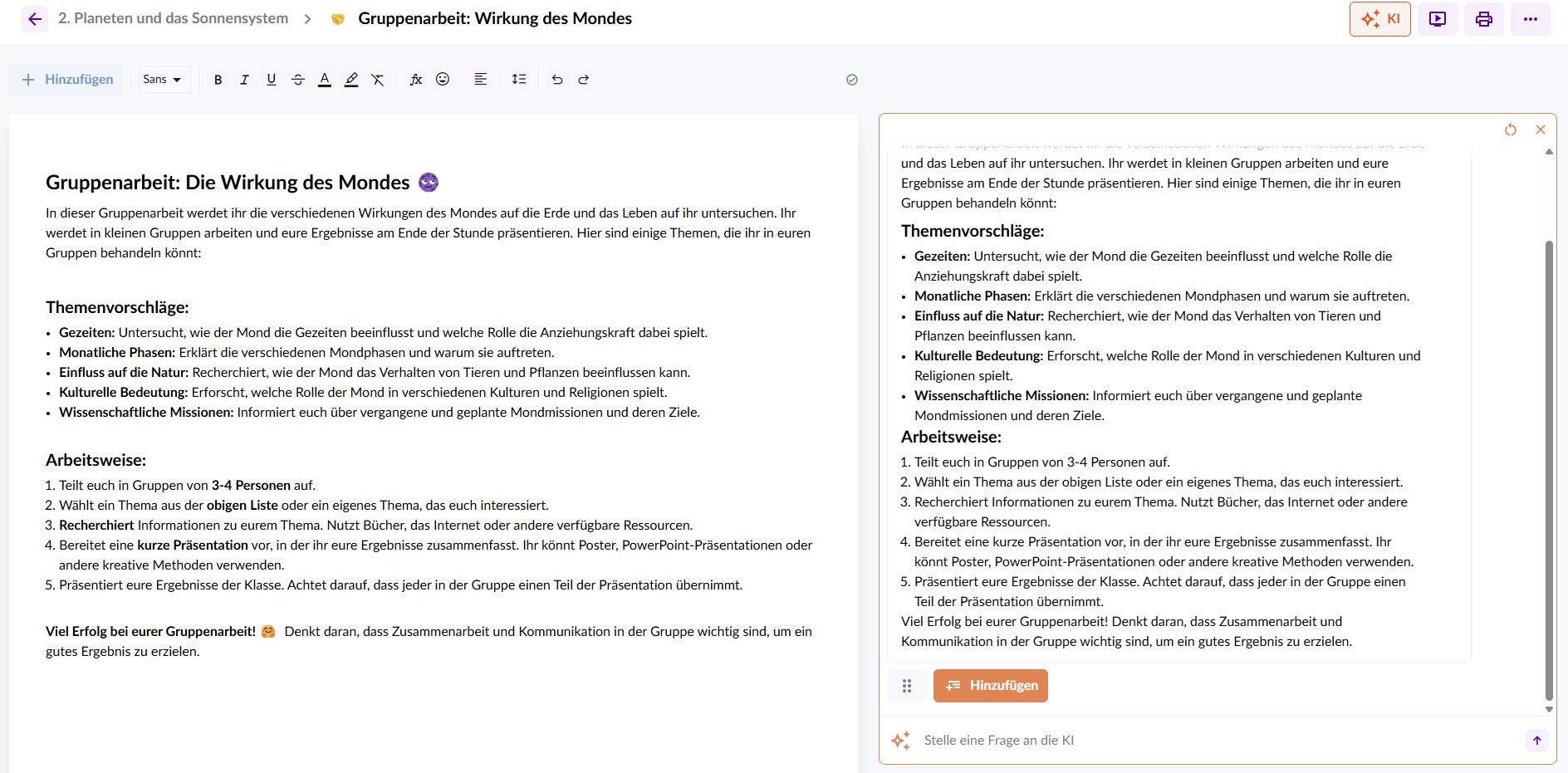The image size is (1568, 773).
Task: Insert a math formula
Action: (416, 80)
